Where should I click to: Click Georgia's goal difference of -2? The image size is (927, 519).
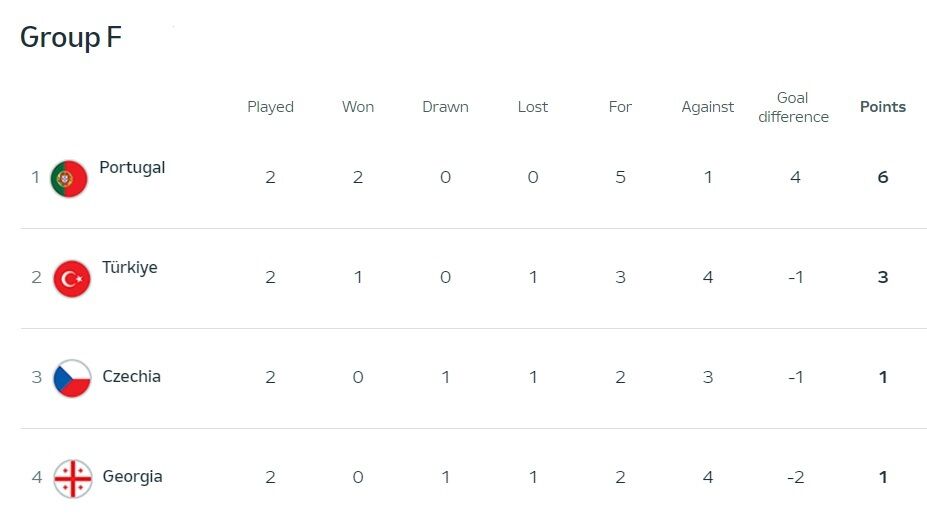coord(795,478)
